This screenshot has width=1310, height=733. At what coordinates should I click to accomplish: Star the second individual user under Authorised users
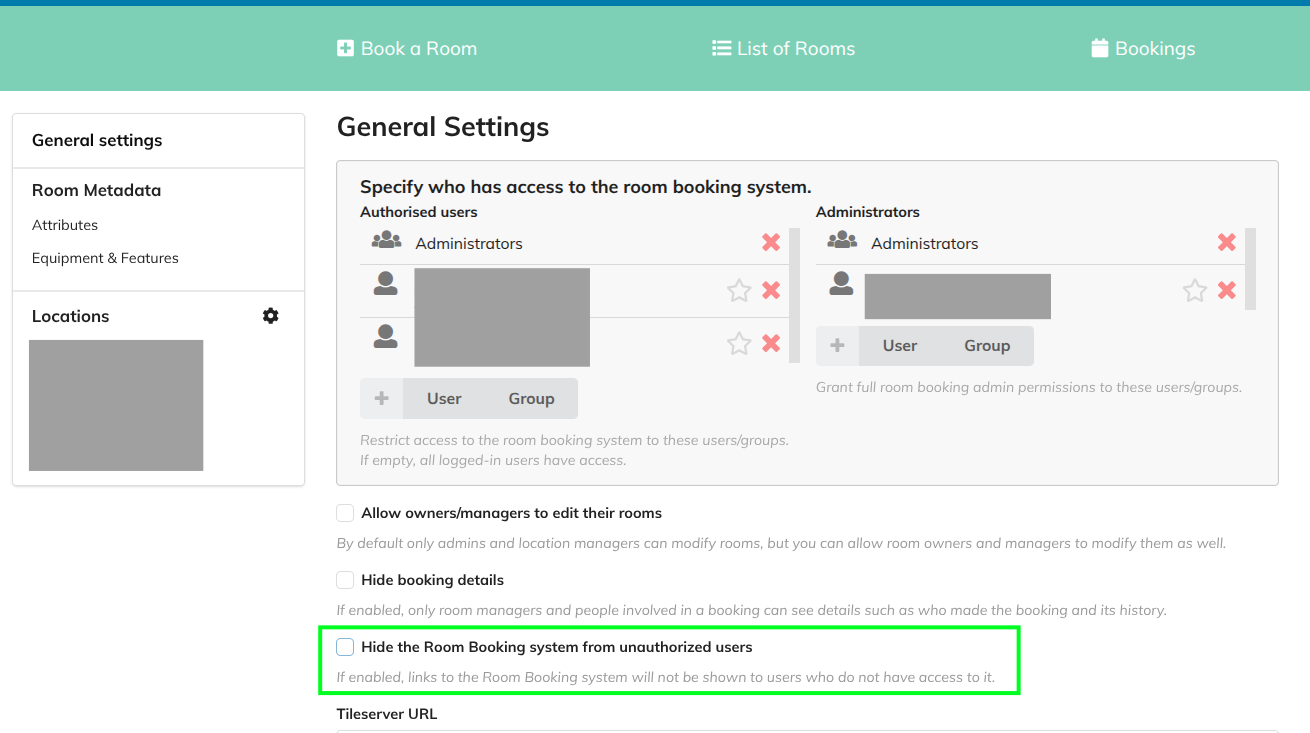click(x=739, y=344)
